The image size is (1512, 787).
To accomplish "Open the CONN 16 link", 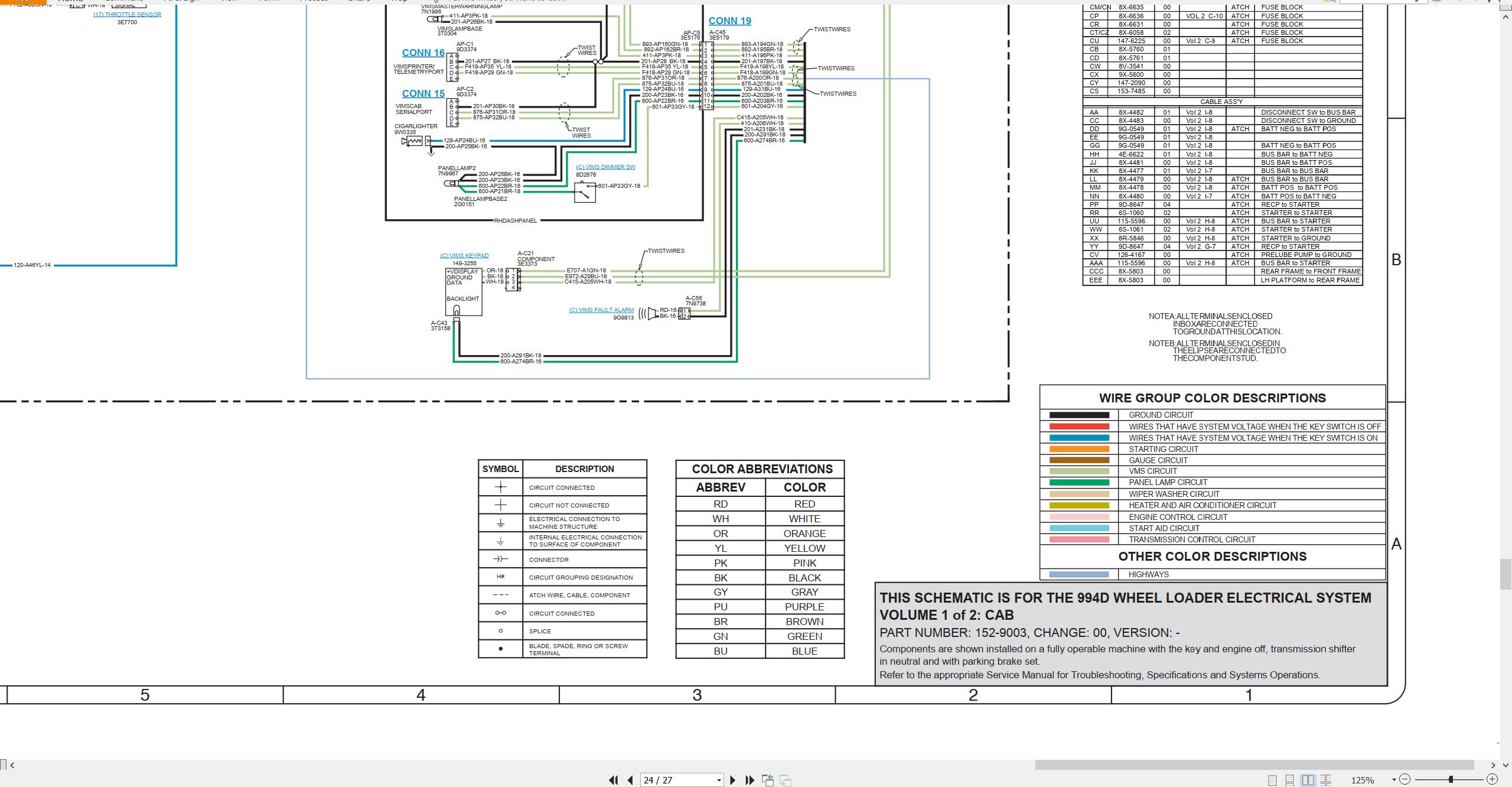I will point(423,53).
